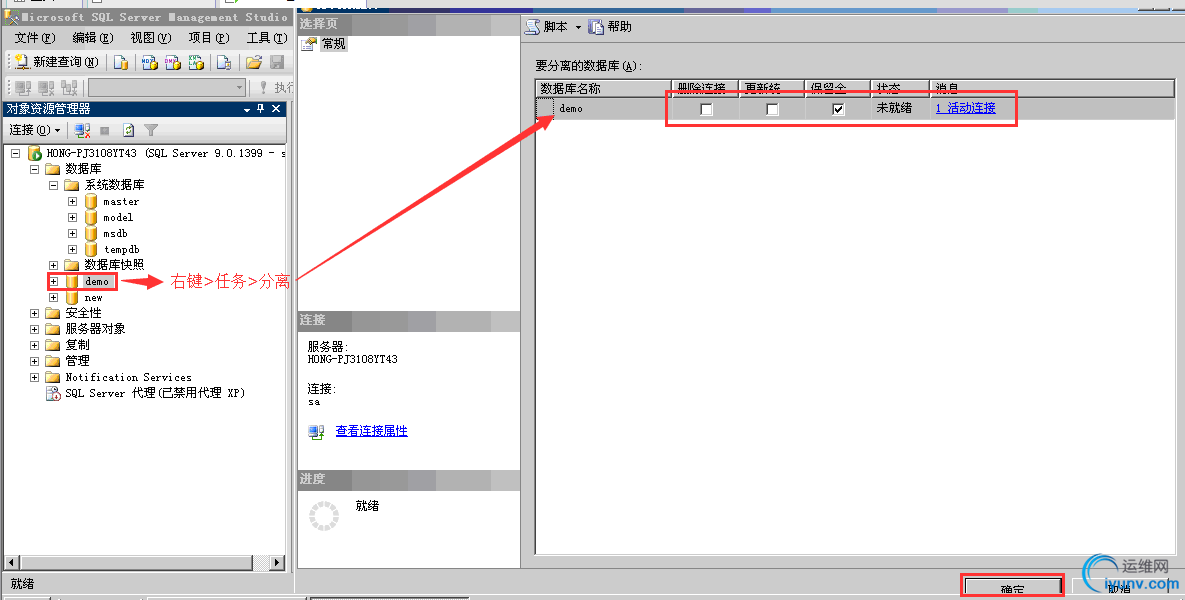Select the demo row header cell in grid

[x=545, y=109]
